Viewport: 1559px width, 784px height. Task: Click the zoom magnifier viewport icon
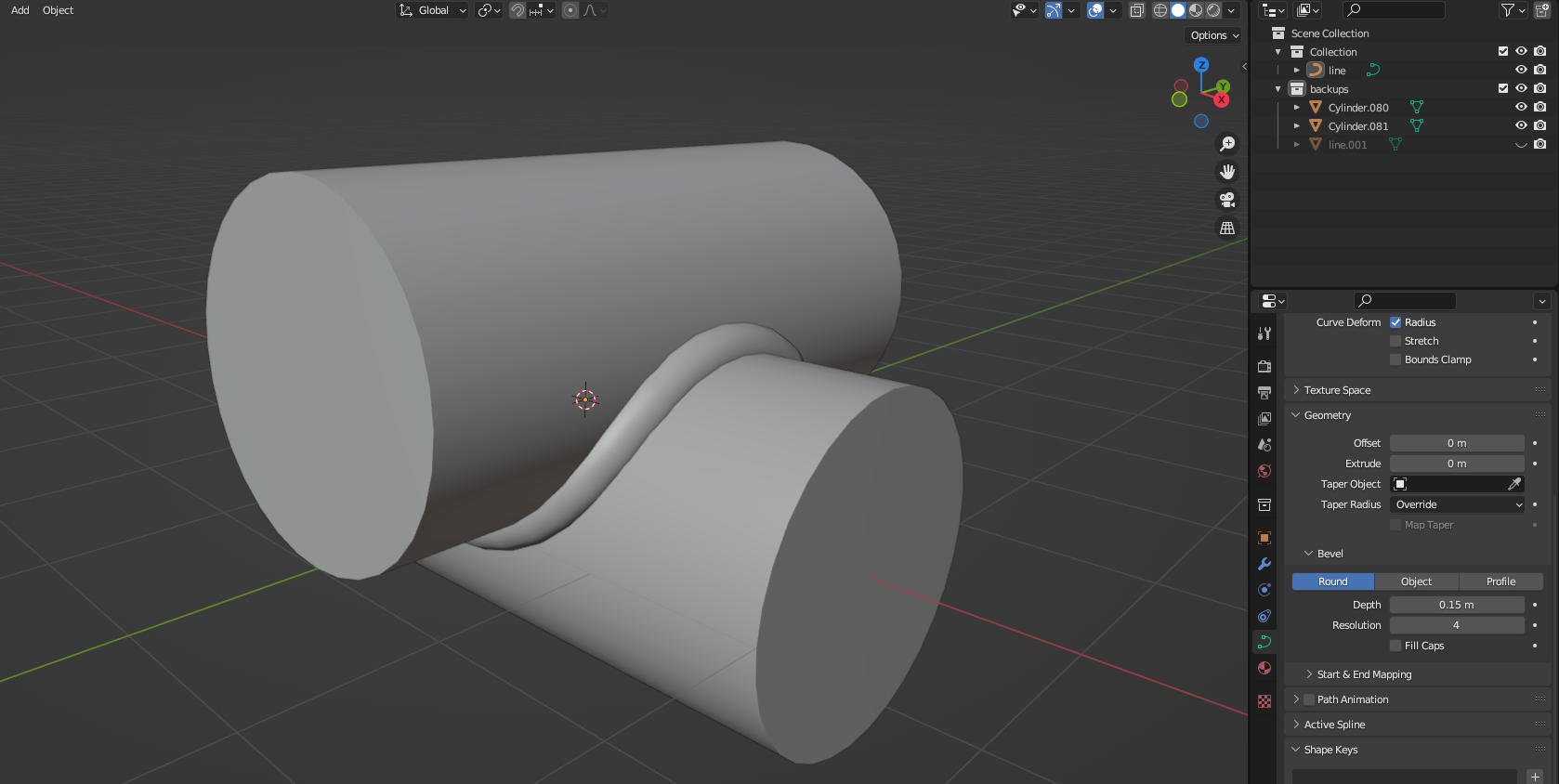[1227, 144]
